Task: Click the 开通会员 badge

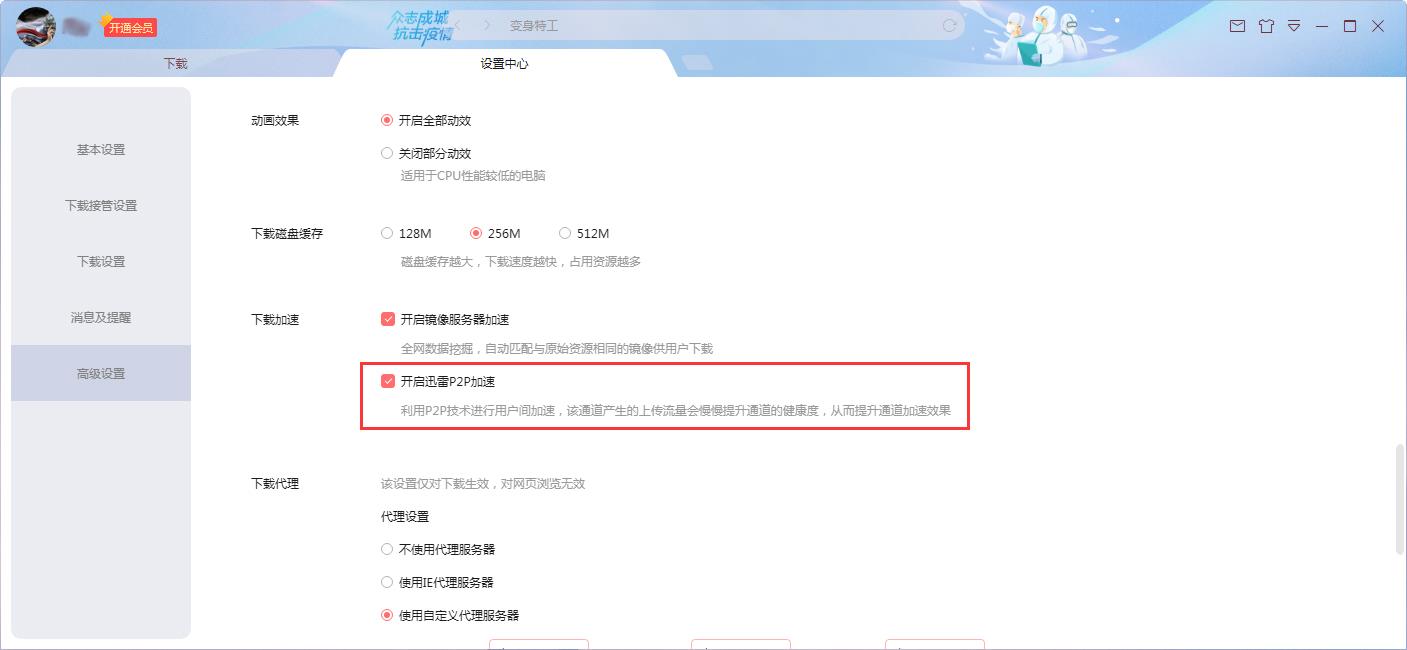Action: 130,28
